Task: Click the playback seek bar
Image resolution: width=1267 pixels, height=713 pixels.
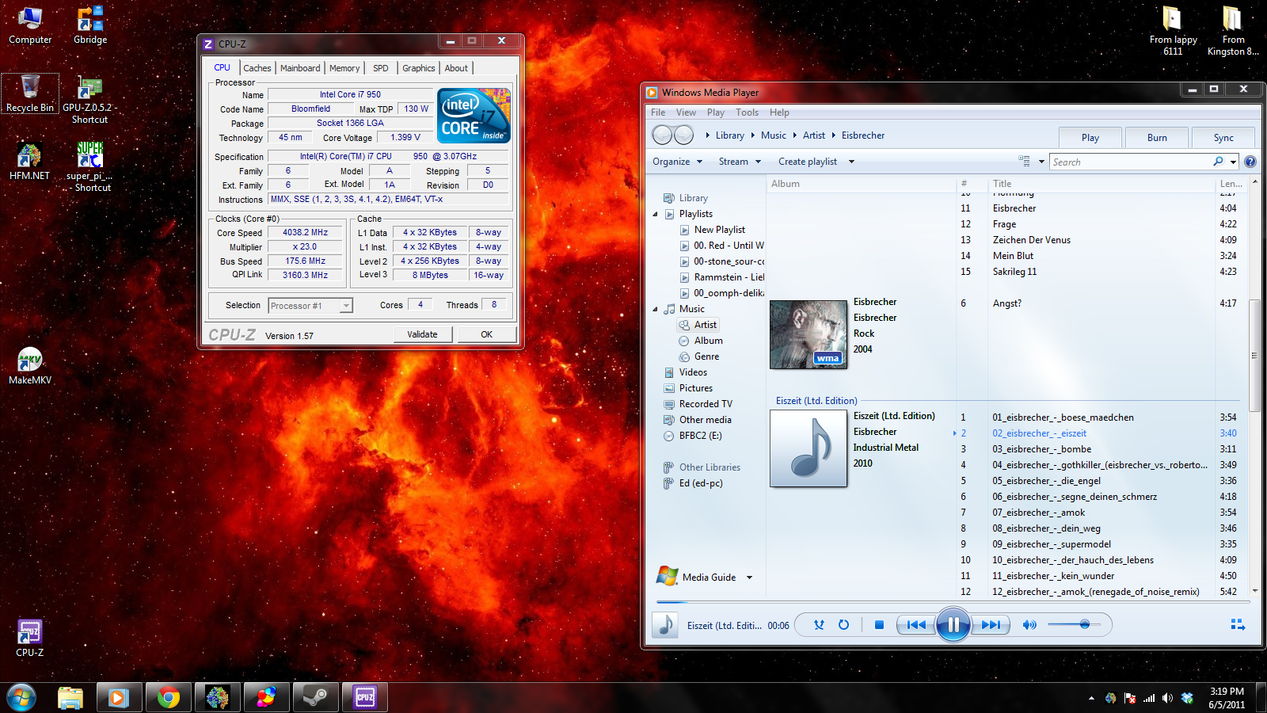Action: coord(955,602)
